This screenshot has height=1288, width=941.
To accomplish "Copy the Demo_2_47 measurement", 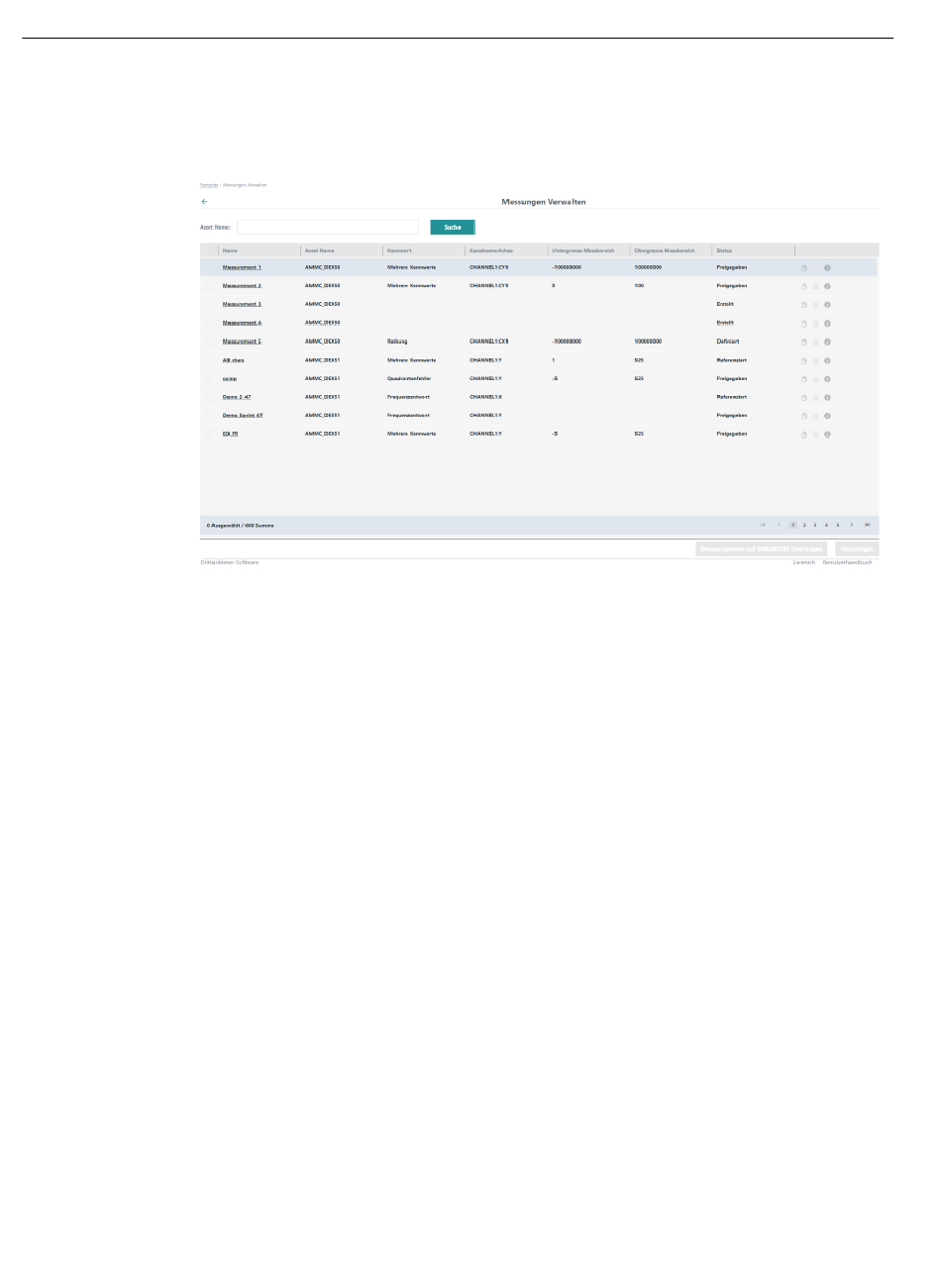I will coord(804,398).
